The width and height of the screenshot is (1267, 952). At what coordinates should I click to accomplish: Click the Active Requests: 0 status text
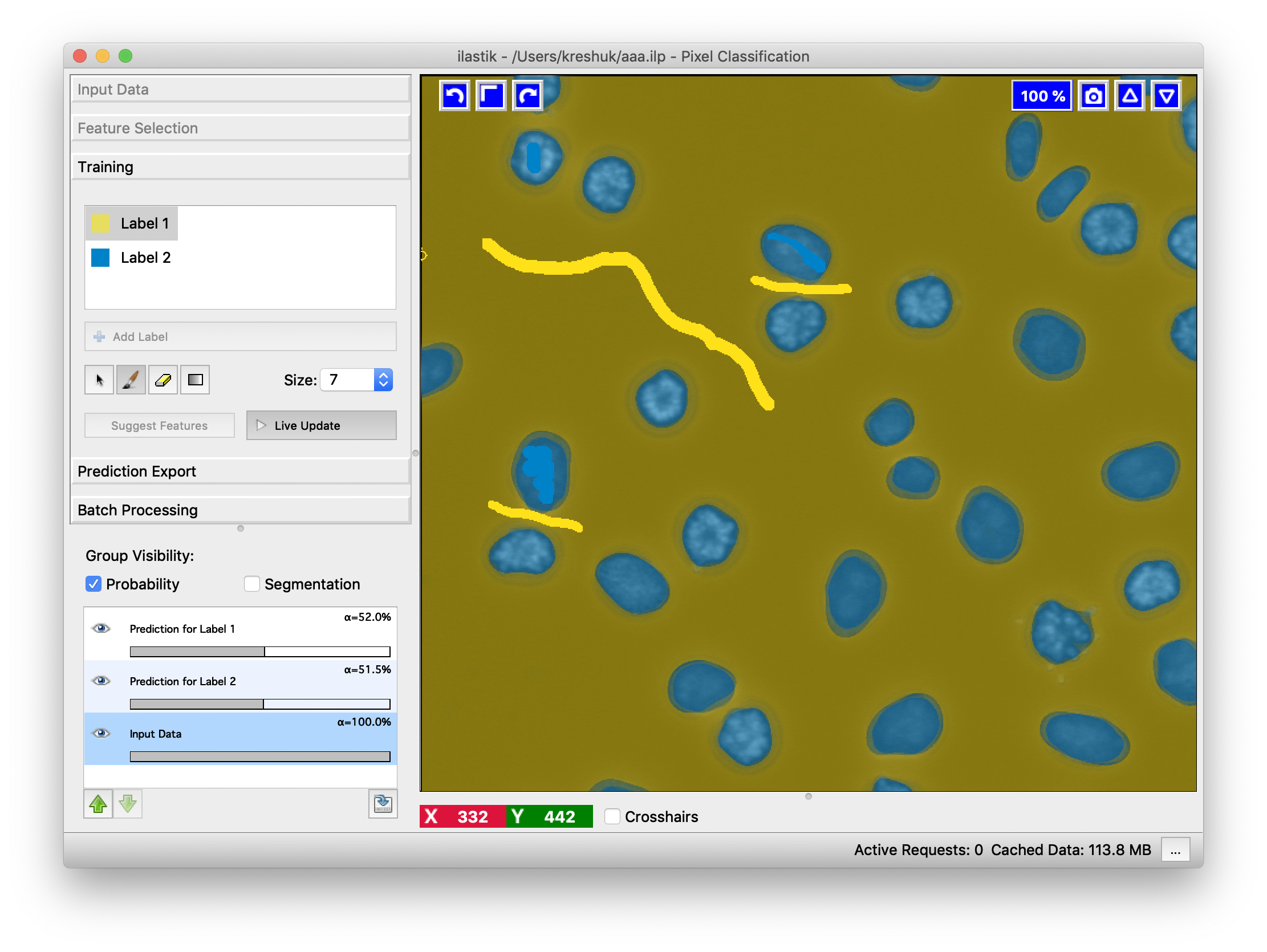pyautogui.click(x=918, y=850)
